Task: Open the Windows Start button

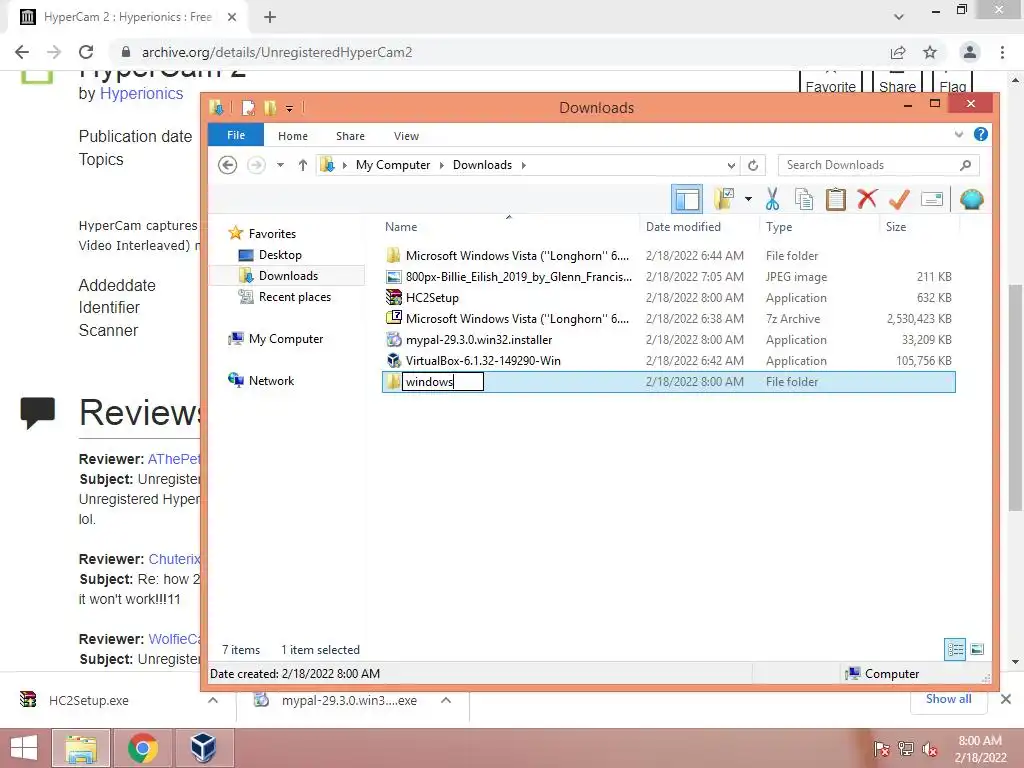Action: pyautogui.click(x=24, y=748)
